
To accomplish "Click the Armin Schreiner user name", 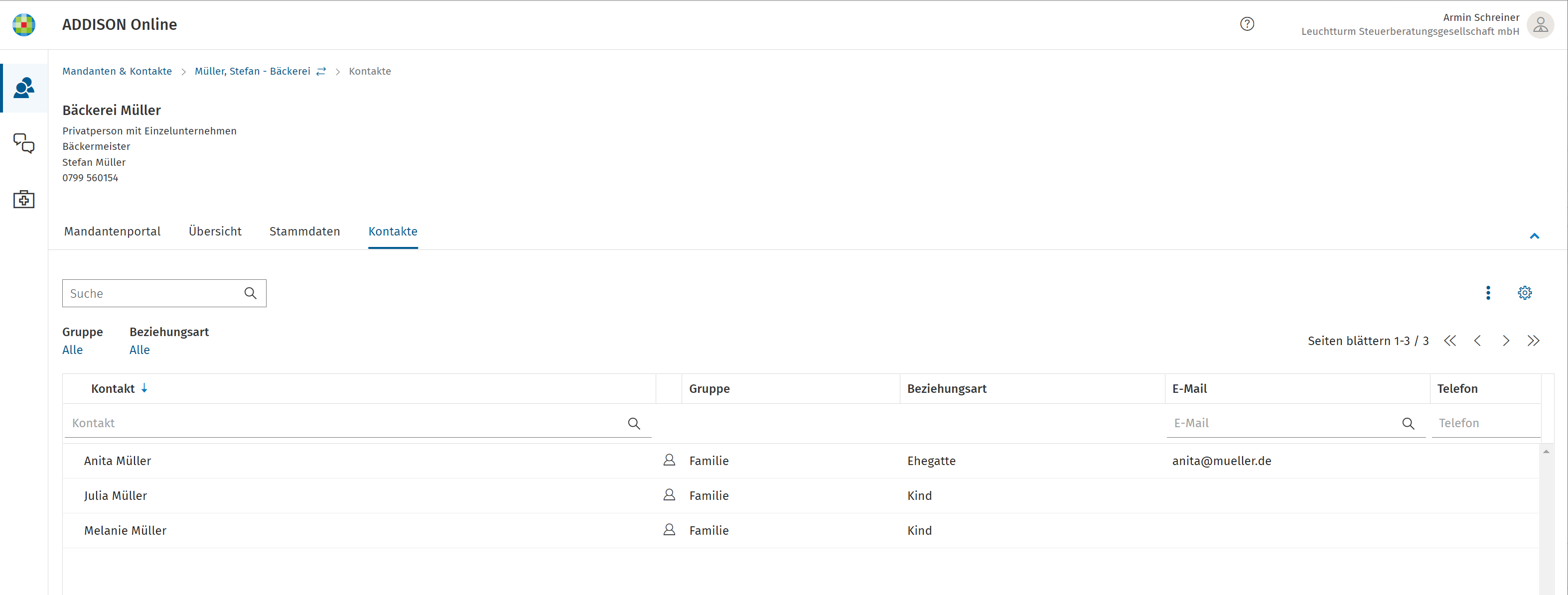I will pyautogui.click(x=1481, y=17).
